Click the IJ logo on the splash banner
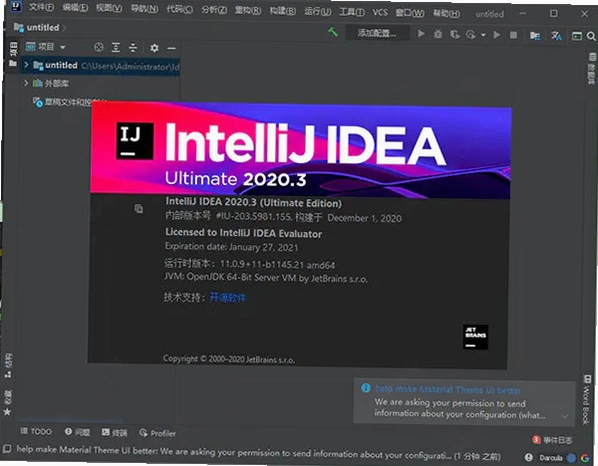The height and width of the screenshot is (466, 598). tap(135, 141)
